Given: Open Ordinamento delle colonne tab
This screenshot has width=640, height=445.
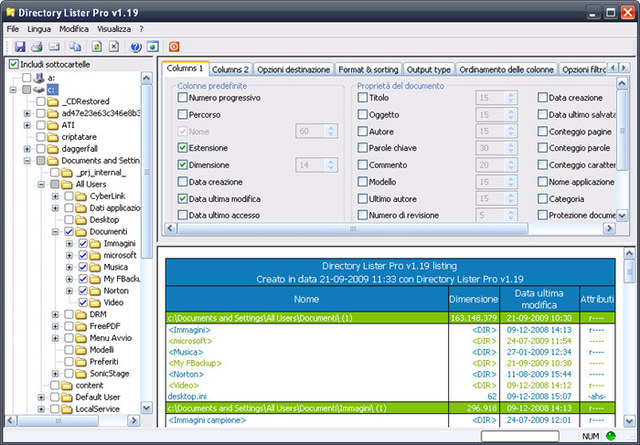Looking at the screenshot, I should pos(507,69).
